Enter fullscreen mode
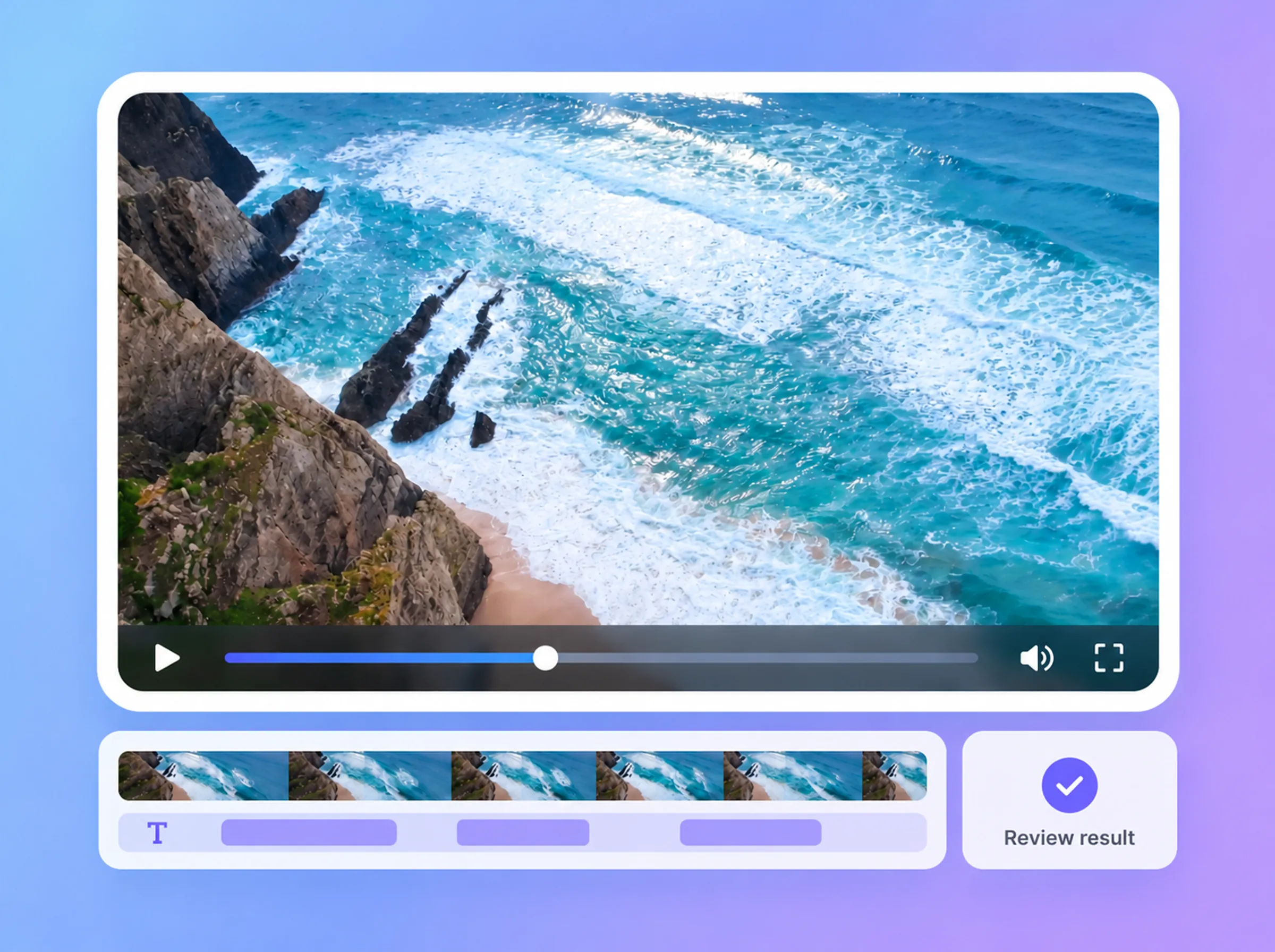 pyautogui.click(x=1109, y=658)
